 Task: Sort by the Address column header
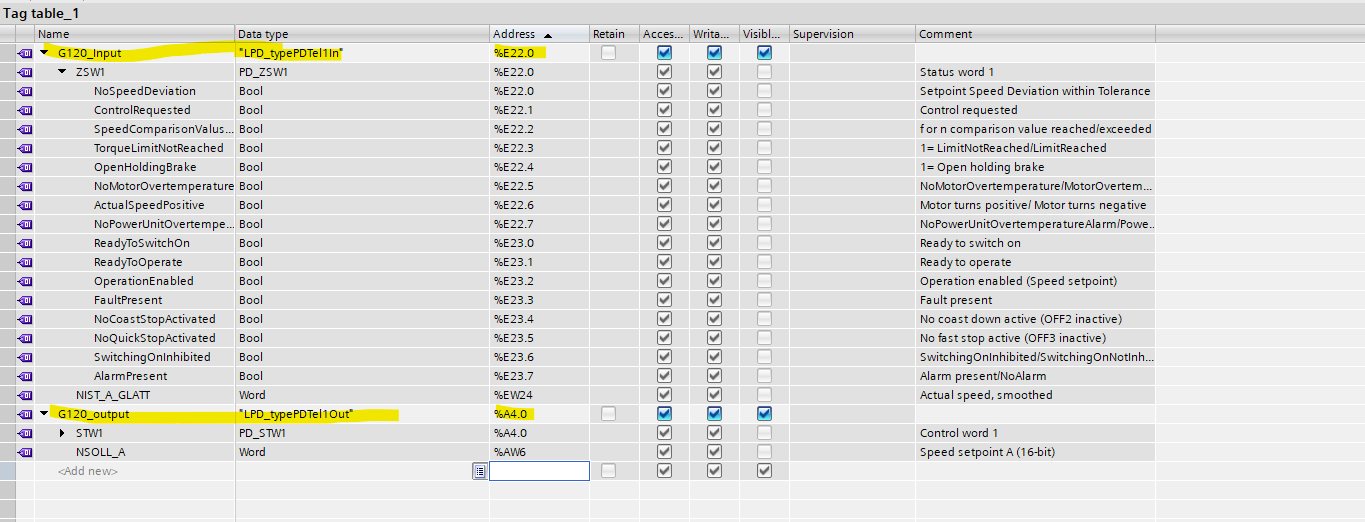point(539,34)
